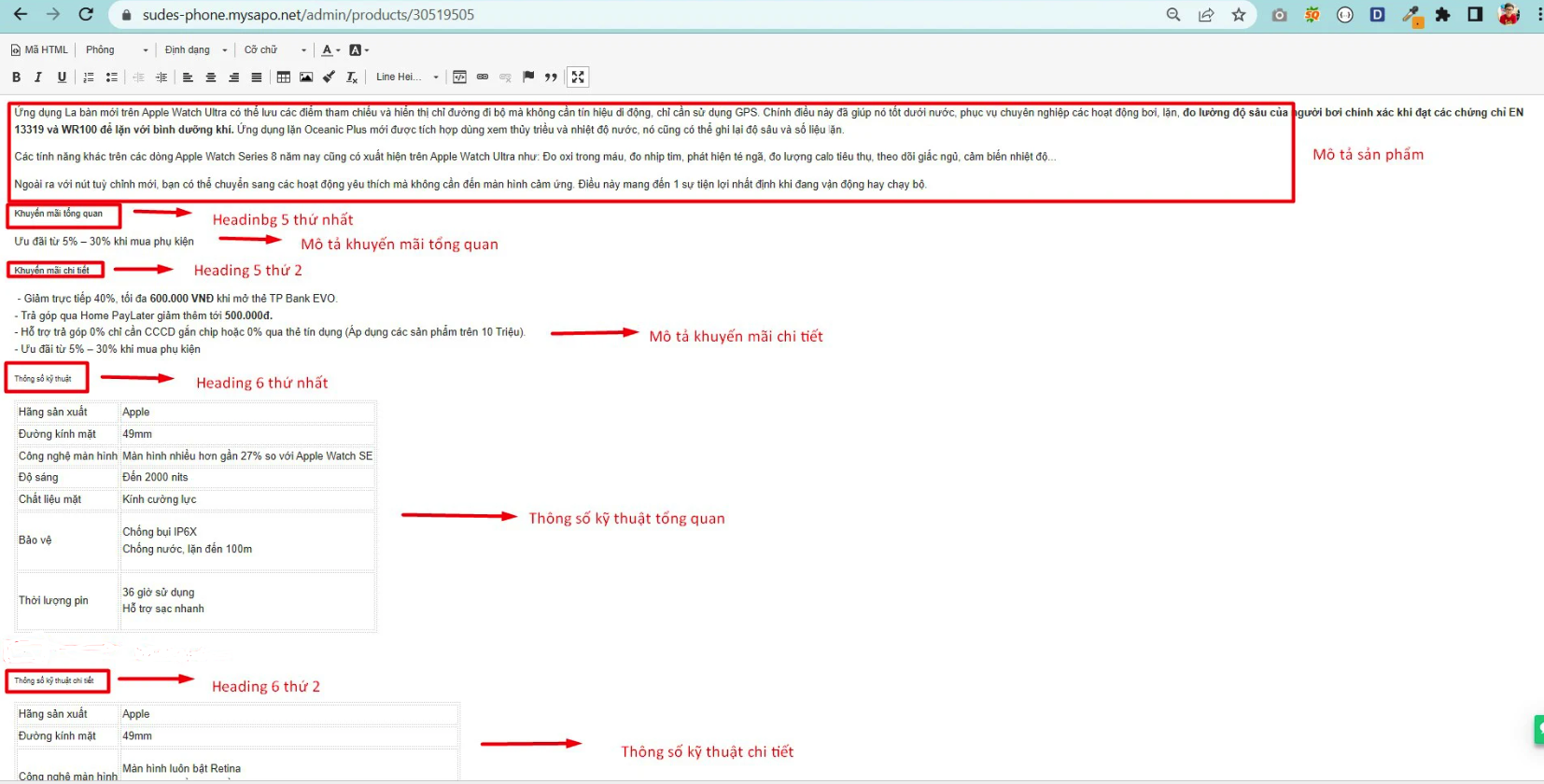Open the SQ browser extension

1312,15
